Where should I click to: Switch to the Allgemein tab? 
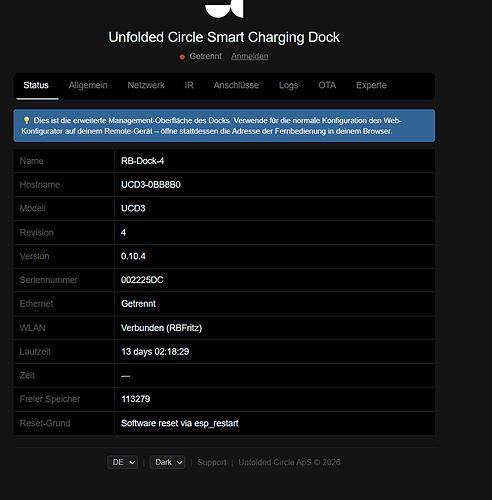pyautogui.click(x=88, y=85)
